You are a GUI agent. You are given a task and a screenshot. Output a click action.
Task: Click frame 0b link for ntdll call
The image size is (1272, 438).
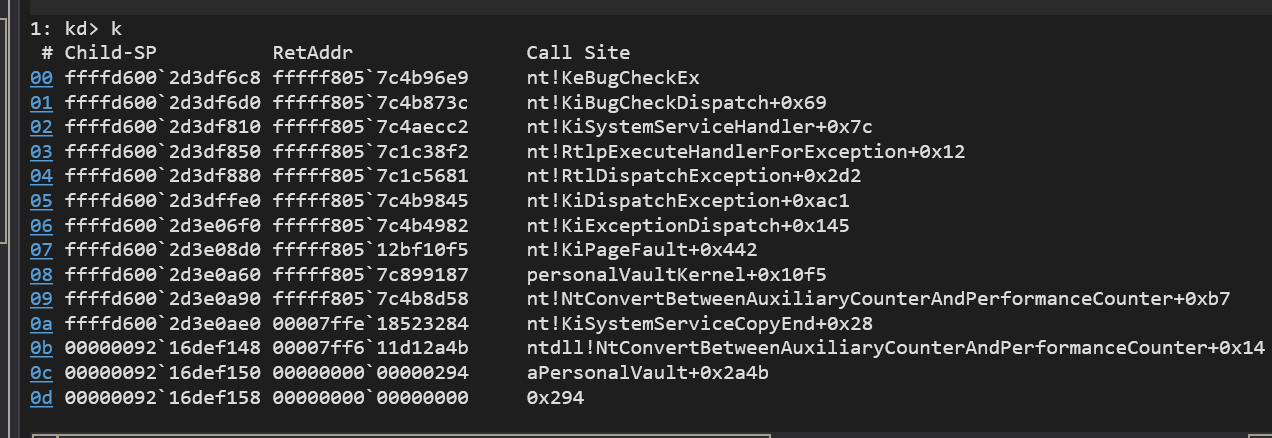pyautogui.click(x=42, y=348)
